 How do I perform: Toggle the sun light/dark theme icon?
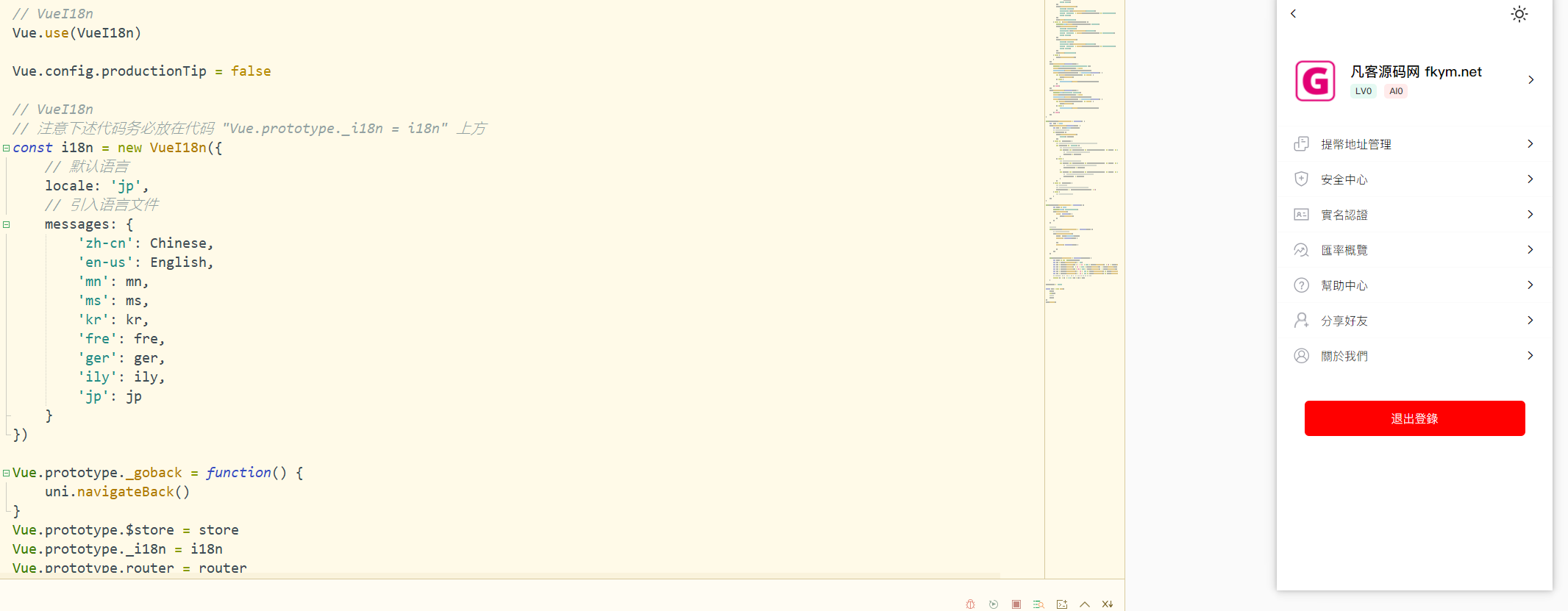coord(1519,14)
